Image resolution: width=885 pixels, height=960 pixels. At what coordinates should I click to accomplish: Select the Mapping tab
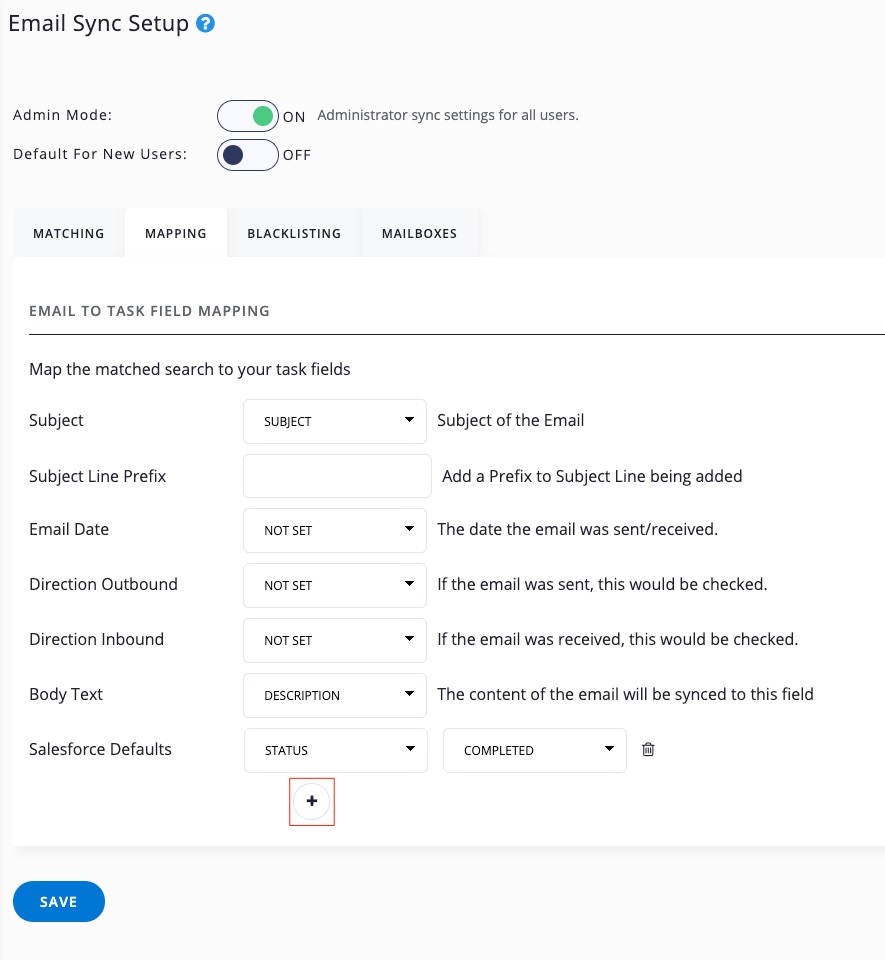coord(176,233)
